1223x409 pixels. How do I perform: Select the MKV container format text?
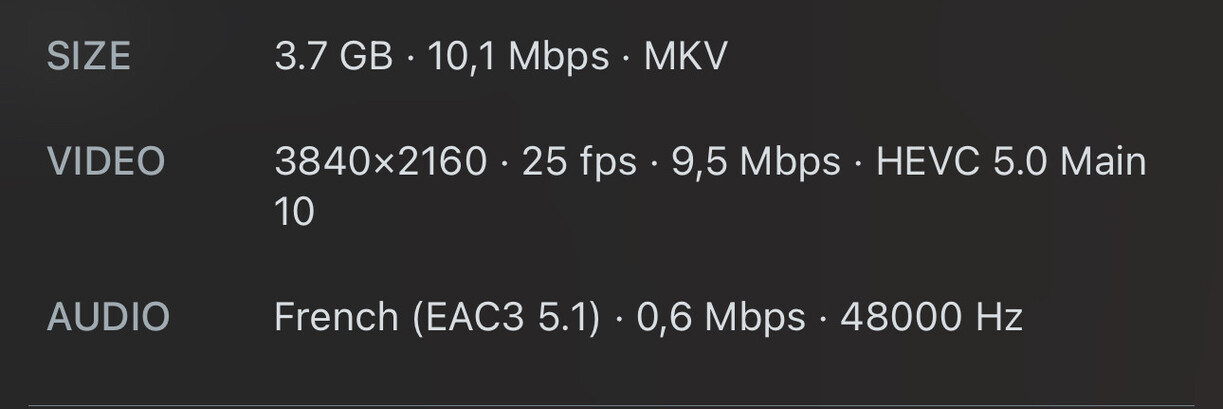point(685,57)
